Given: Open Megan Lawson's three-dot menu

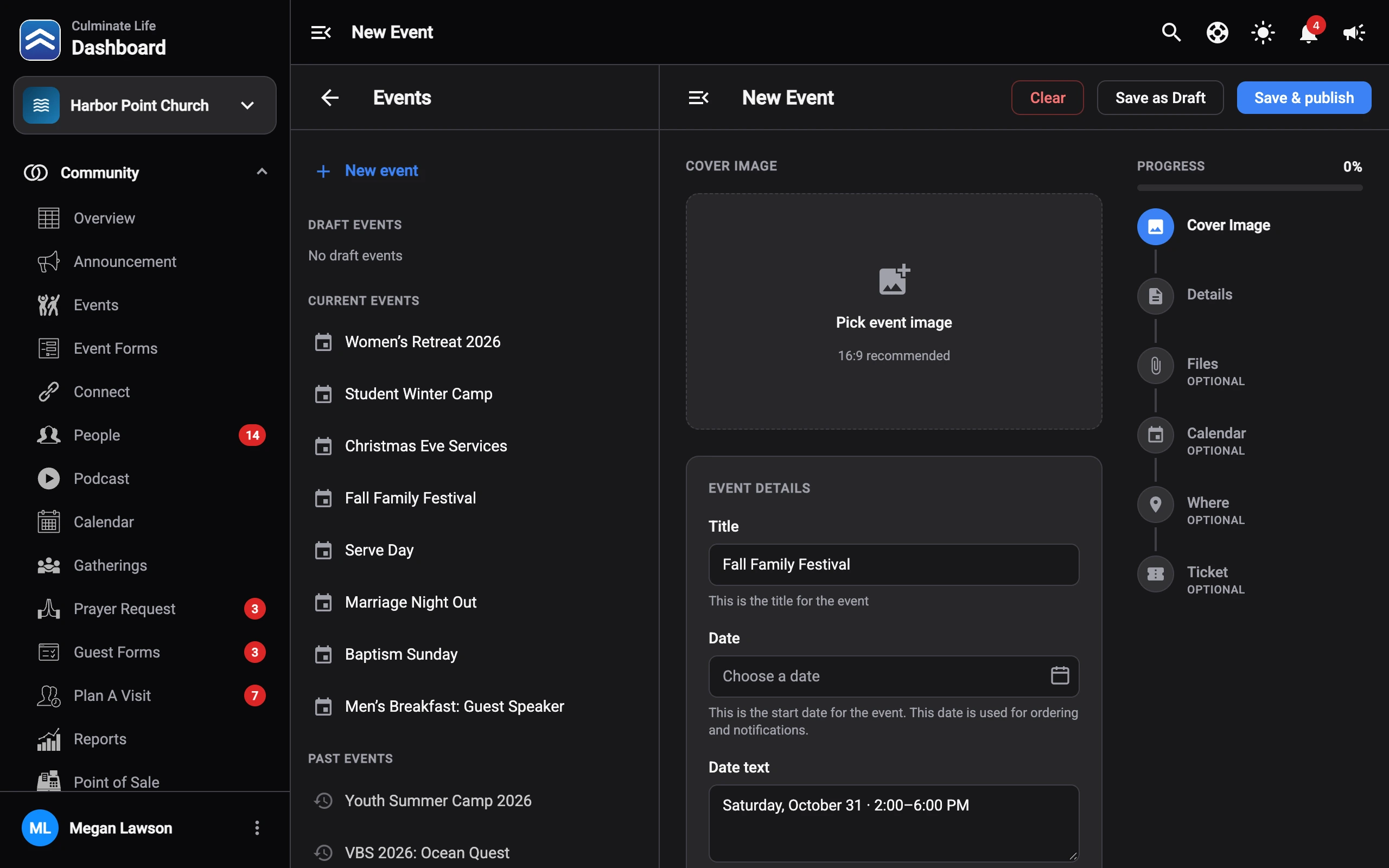Looking at the screenshot, I should [x=257, y=828].
